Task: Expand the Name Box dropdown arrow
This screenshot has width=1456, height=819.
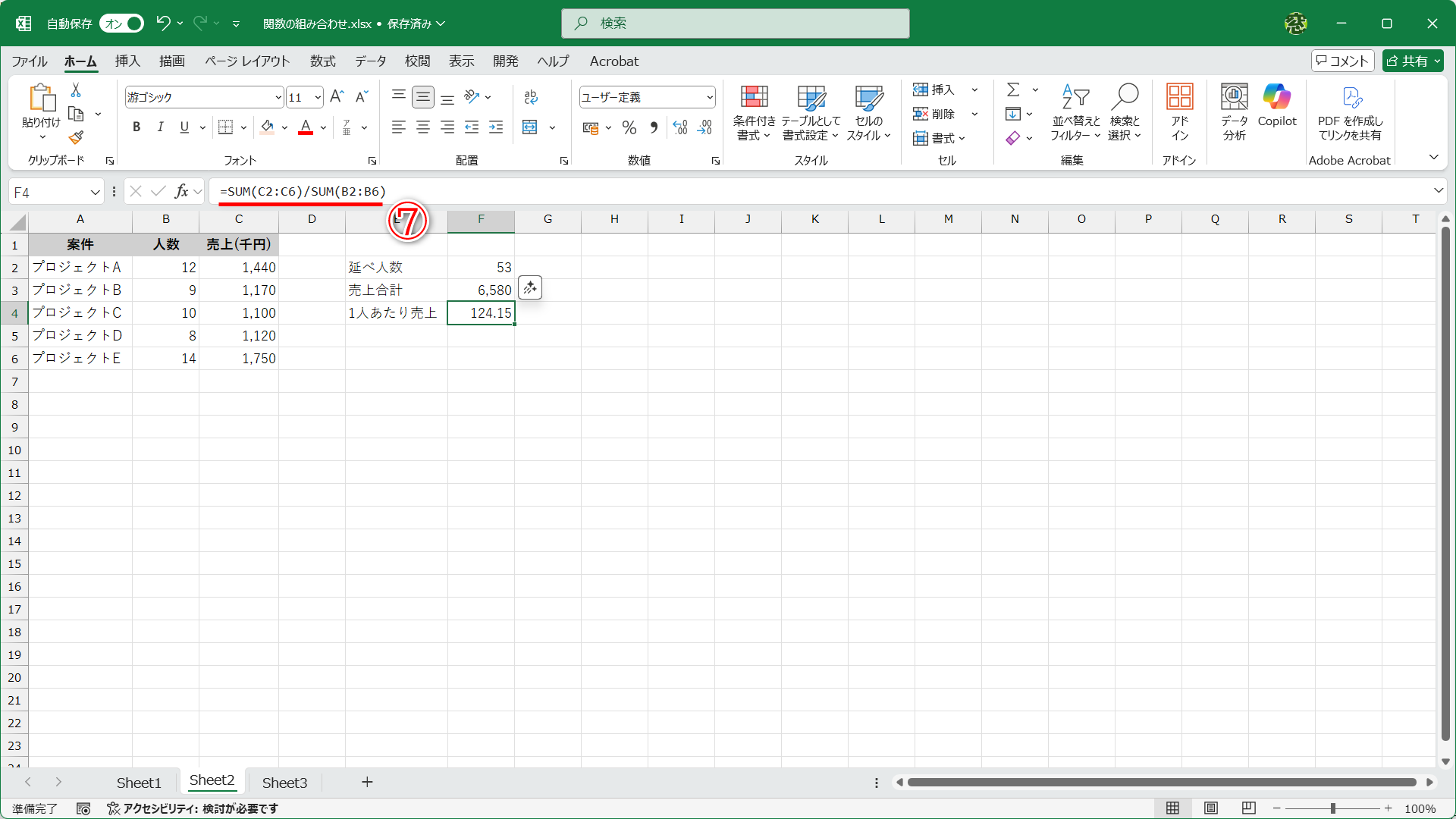Action: (x=96, y=193)
